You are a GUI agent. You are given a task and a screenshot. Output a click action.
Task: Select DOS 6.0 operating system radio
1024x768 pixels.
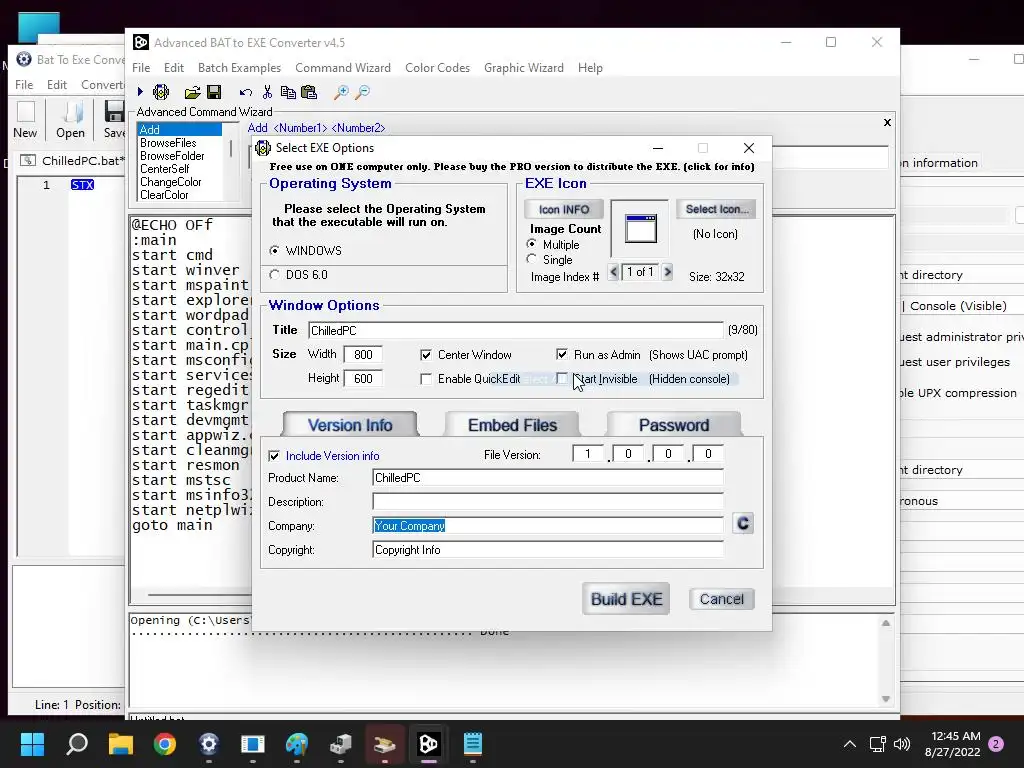(x=274, y=275)
